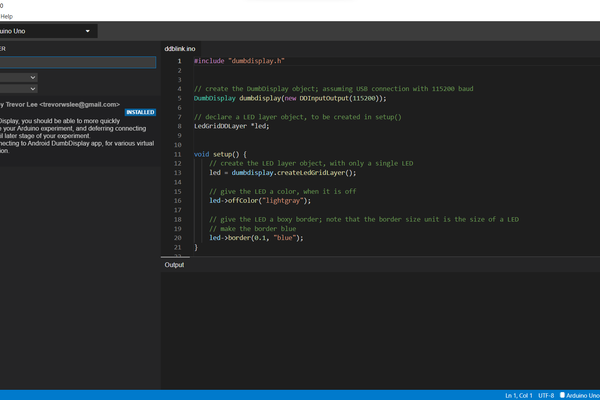Image resolution: width=600 pixels, height=400 pixels.
Task: Open the Help menu
Action: click(7, 16)
